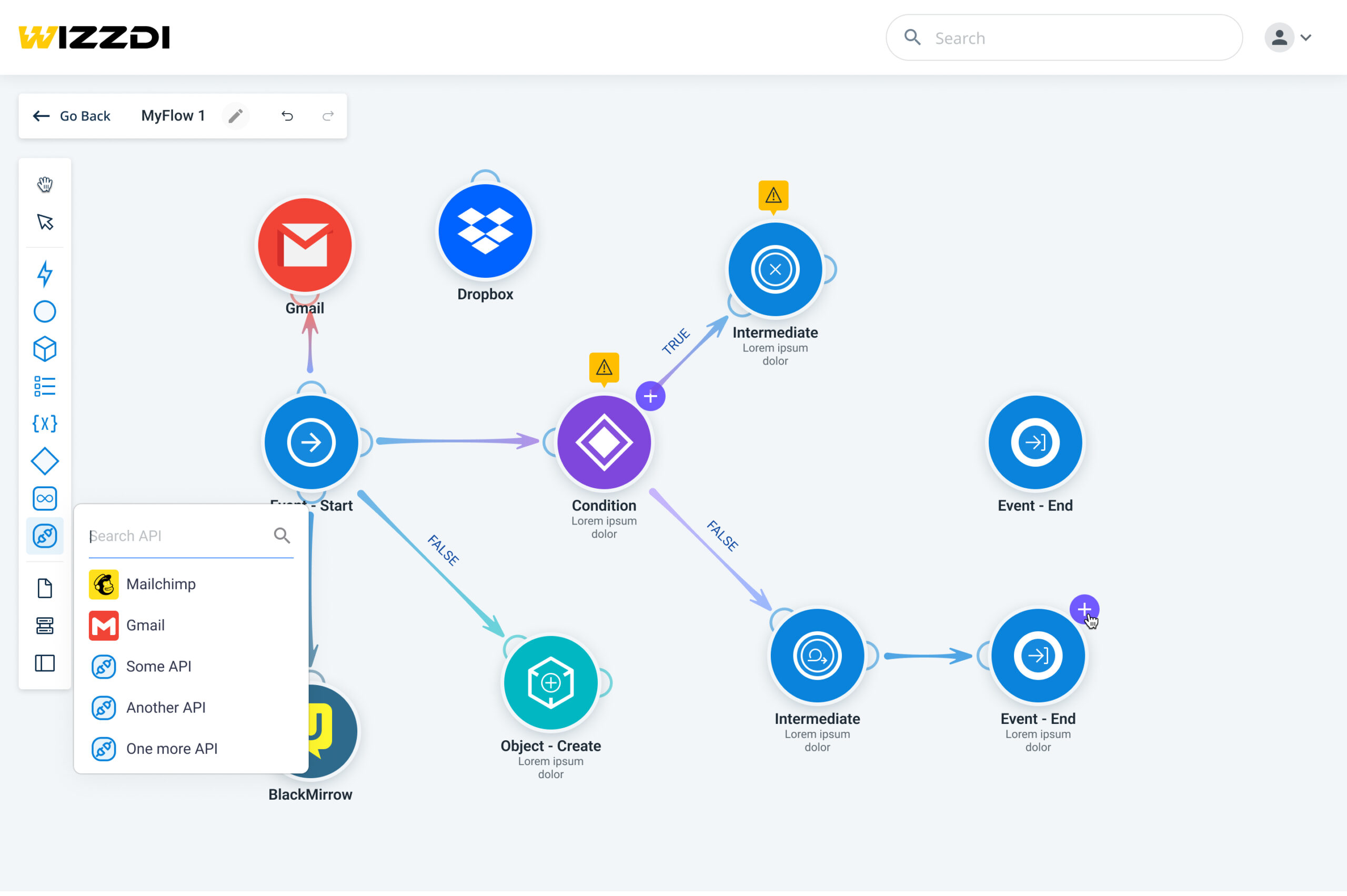Click FALSE label toward Object - Create
This screenshot has height=896, width=1347.
[443, 550]
